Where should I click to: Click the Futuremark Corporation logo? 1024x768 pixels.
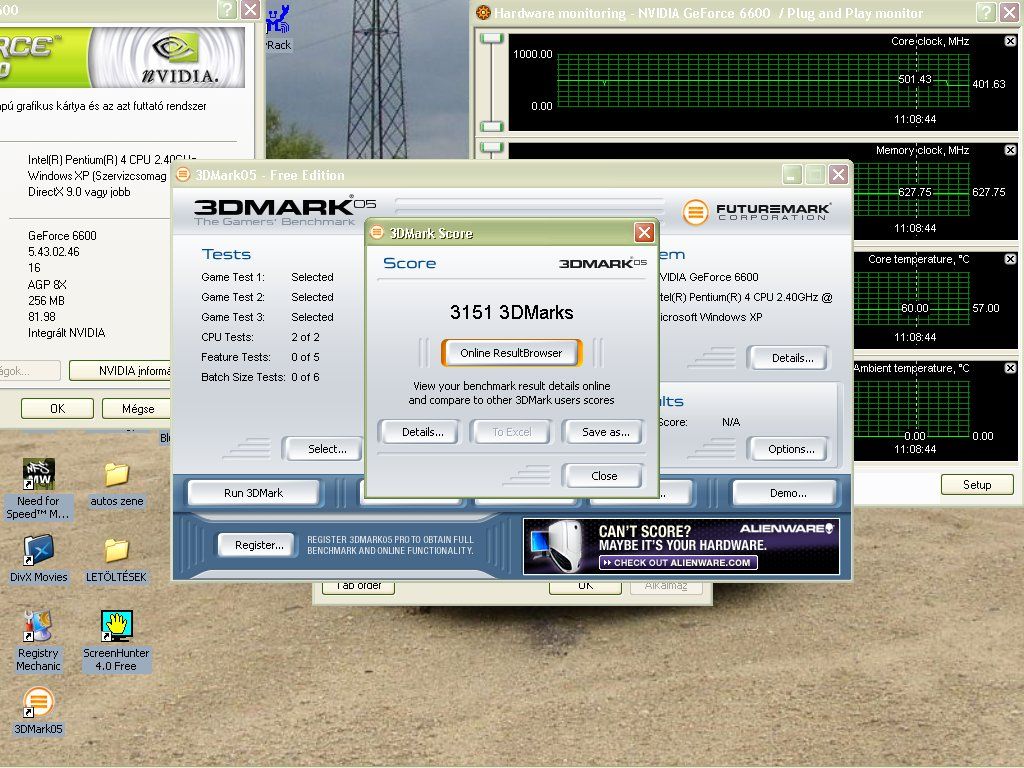756,212
